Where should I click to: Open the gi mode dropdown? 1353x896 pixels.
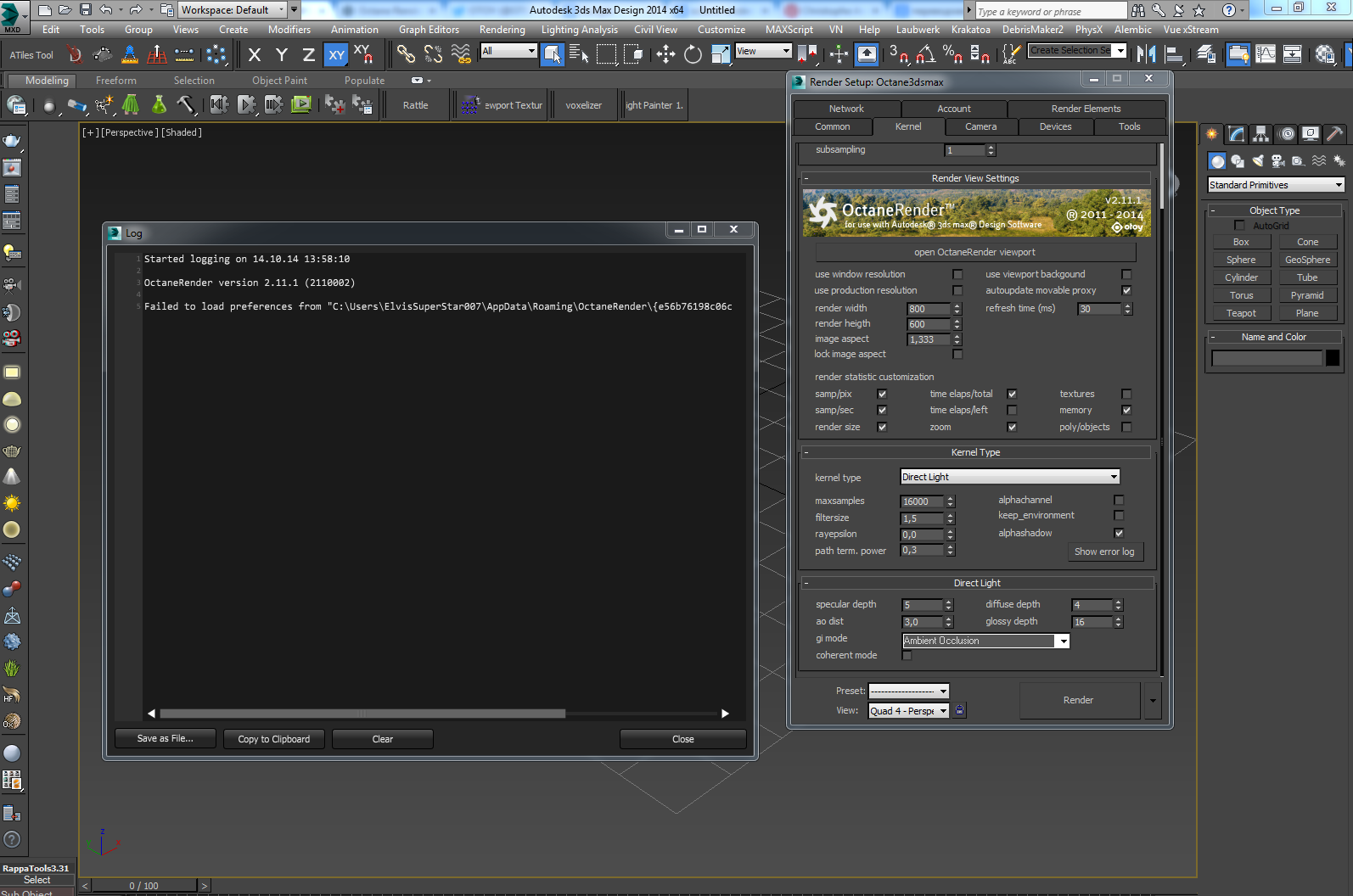coord(985,641)
